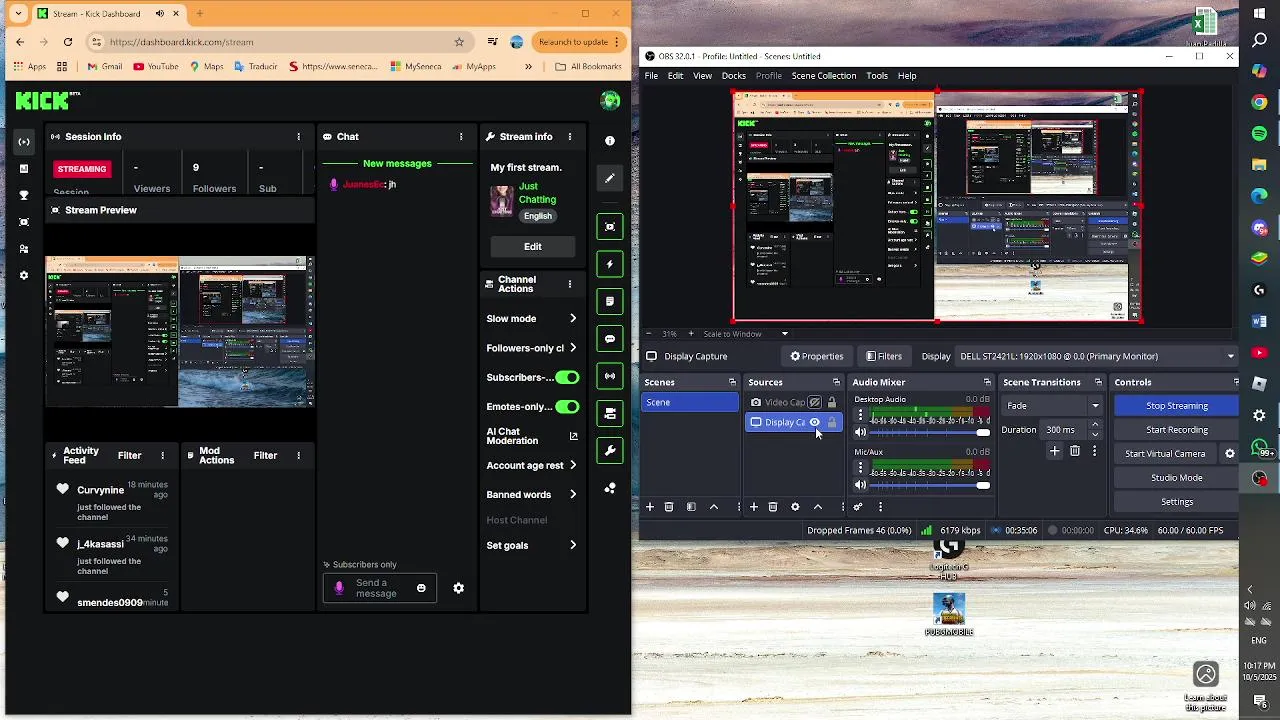Click the info icon in Kick right rail

coord(610,141)
